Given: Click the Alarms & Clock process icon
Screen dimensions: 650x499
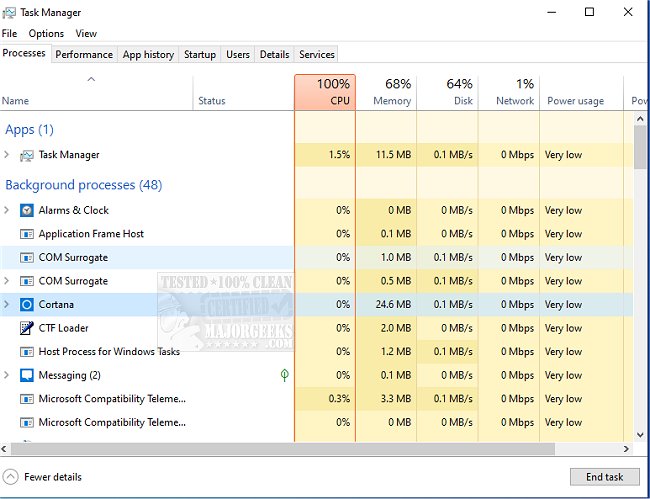Looking at the screenshot, I should pos(27,211).
